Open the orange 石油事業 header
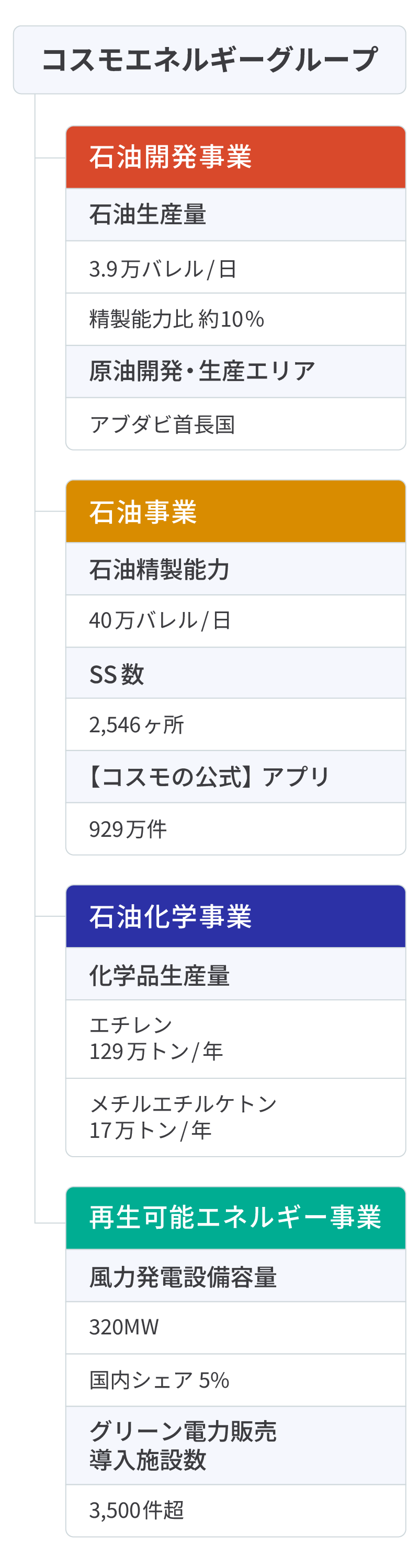Image resolution: width=419 pixels, height=1568 pixels. click(236, 511)
